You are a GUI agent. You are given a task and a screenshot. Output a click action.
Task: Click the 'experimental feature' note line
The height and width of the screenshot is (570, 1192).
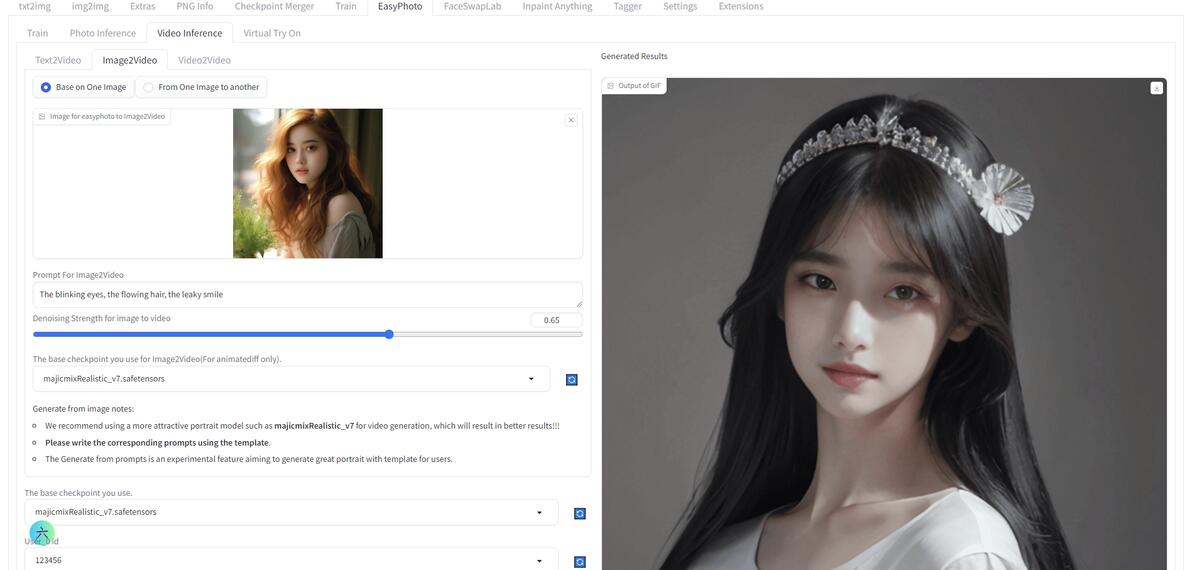coord(249,459)
